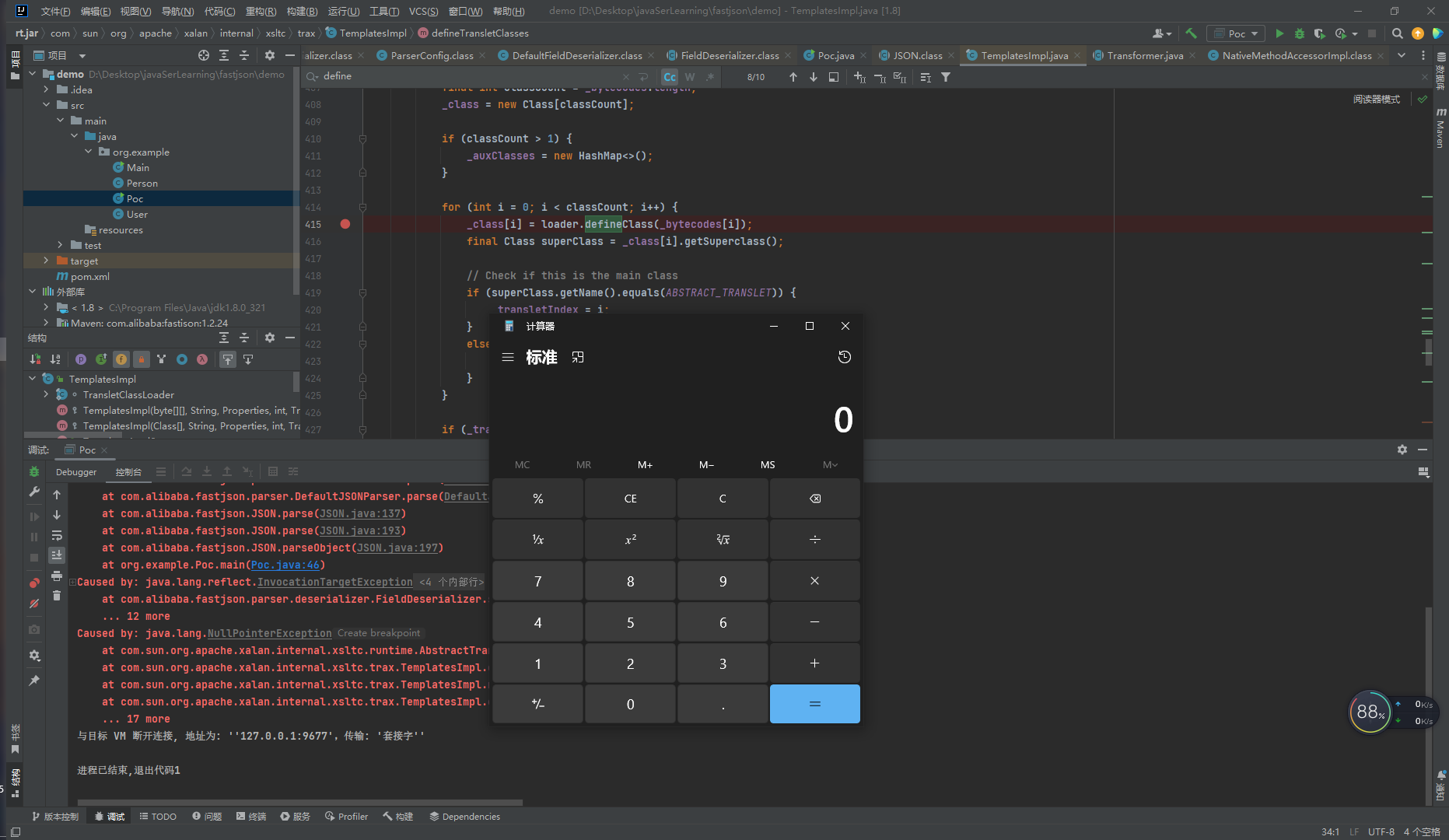Click Create breakpoint for NullPointerException
The width and height of the screenshot is (1449, 840).
[x=379, y=633]
